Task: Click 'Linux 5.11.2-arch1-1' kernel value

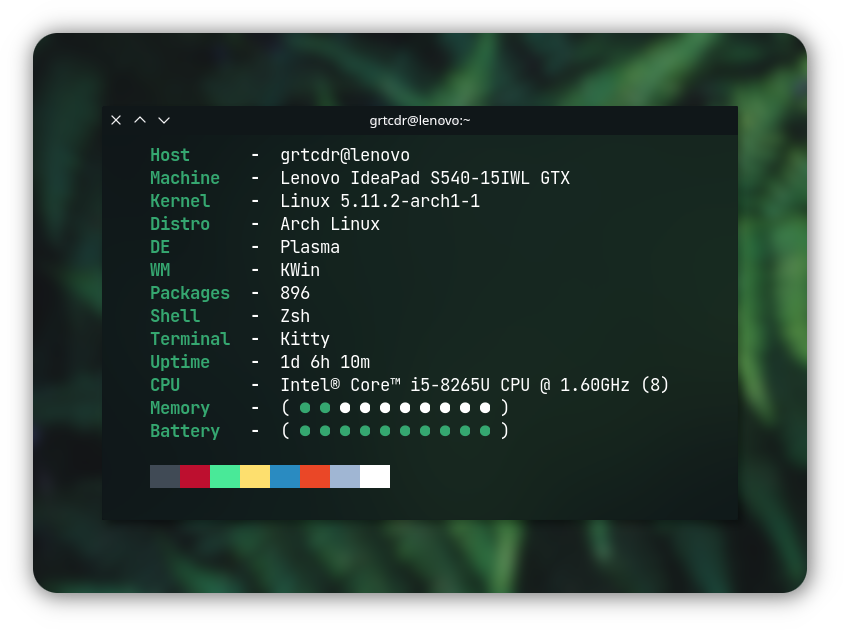Action: point(380,201)
